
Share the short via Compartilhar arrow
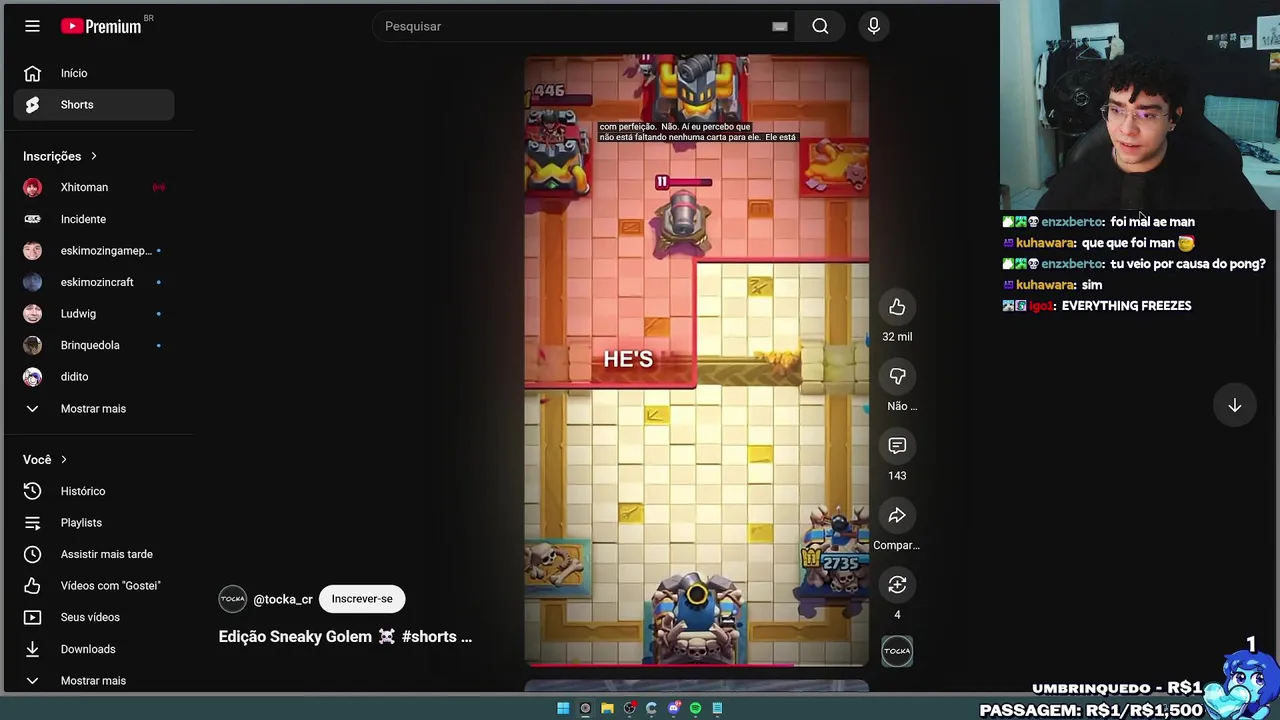897,516
